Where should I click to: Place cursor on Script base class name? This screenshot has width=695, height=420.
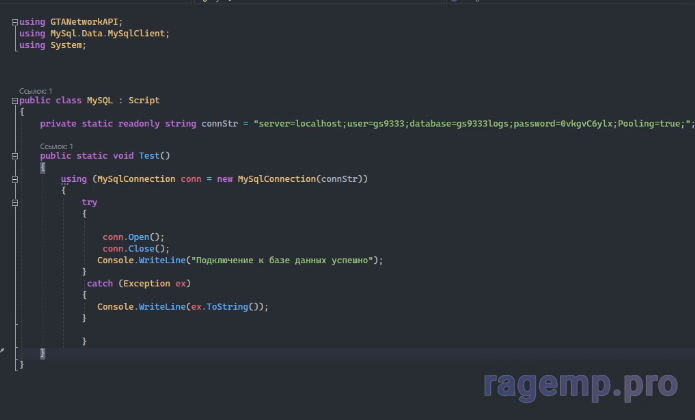tap(143, 100)
